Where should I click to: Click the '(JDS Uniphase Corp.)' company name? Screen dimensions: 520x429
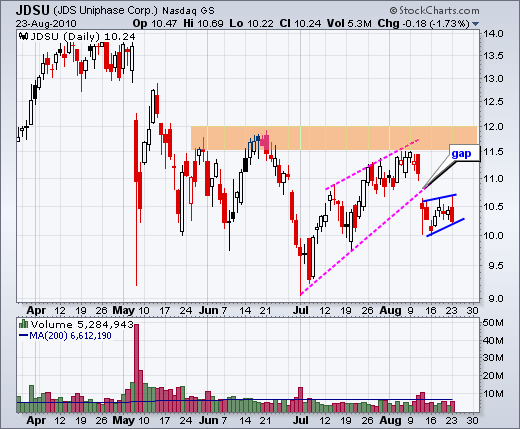click(105, 11)
